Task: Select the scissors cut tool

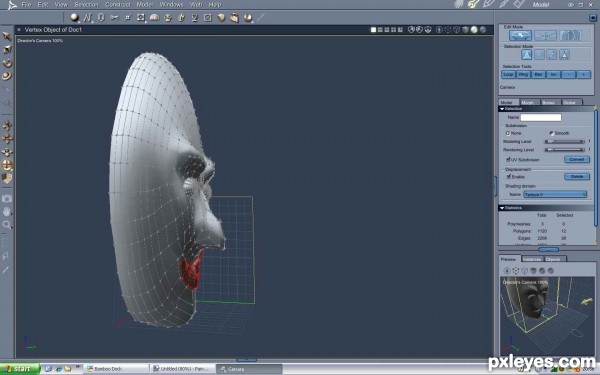Action: 114,17
